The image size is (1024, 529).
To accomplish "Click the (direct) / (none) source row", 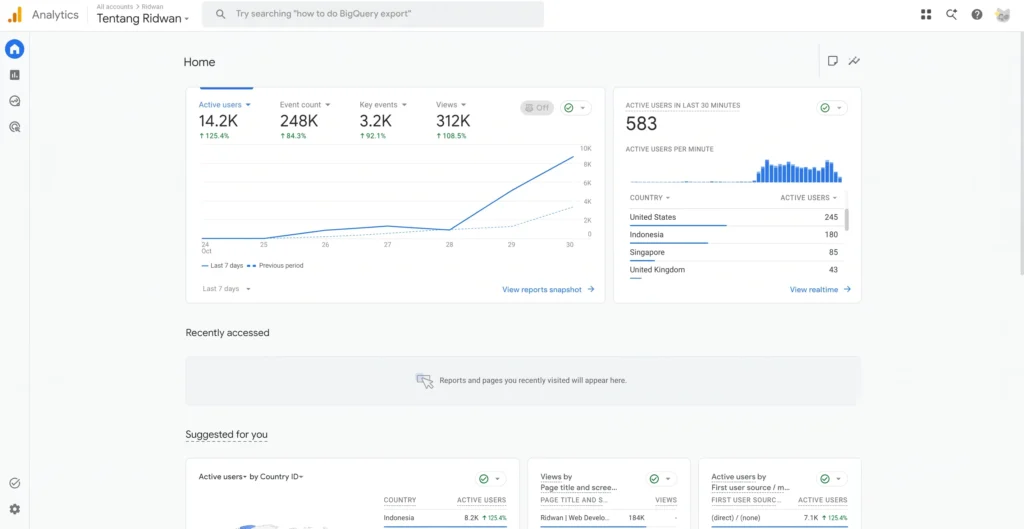I will [779, 519].
